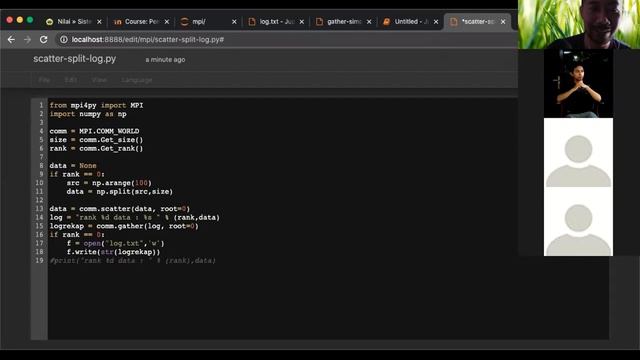Reload the page with the refresh icon

point(44,40)
